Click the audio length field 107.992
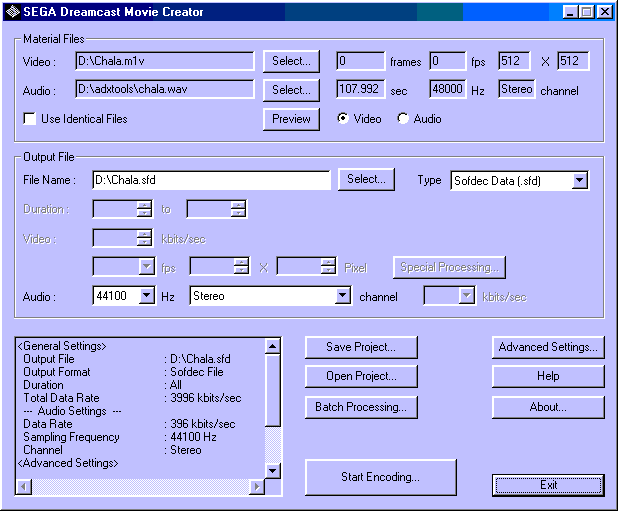Screen dimensions: 618x511 coord(361,89)
